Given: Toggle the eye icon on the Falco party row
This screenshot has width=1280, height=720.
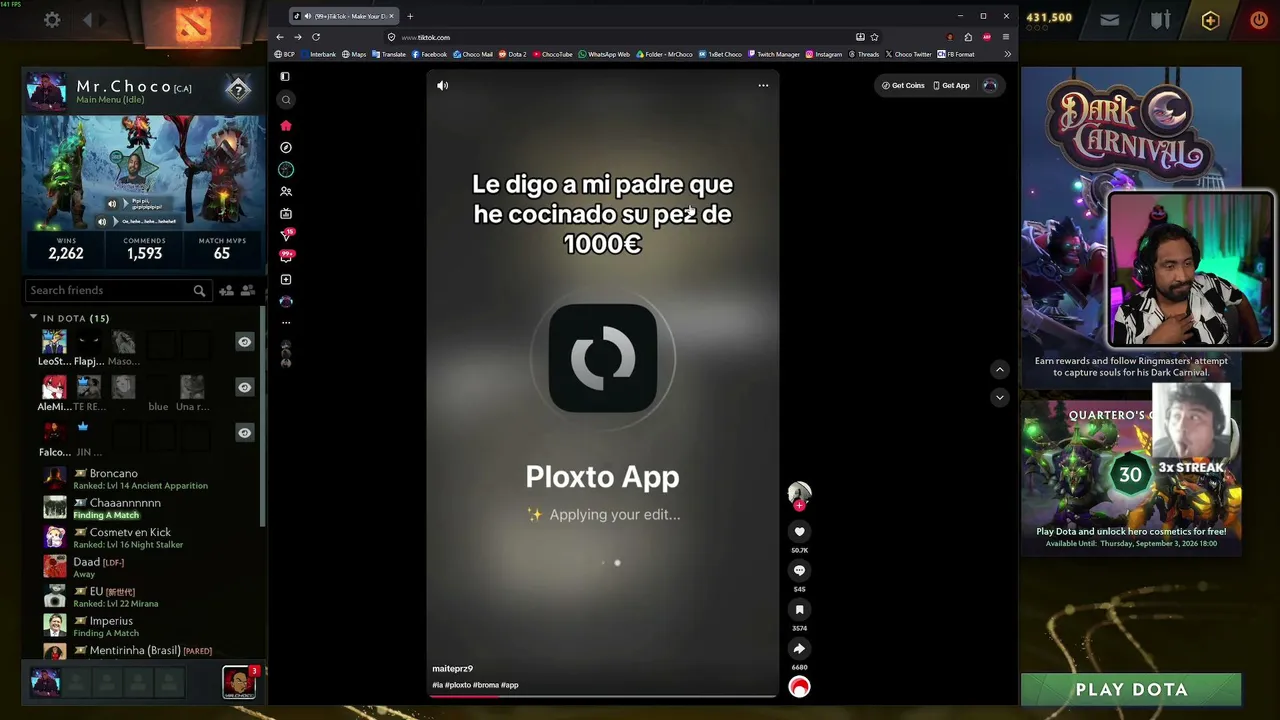Looking at the screenshot, I should 244,433.
